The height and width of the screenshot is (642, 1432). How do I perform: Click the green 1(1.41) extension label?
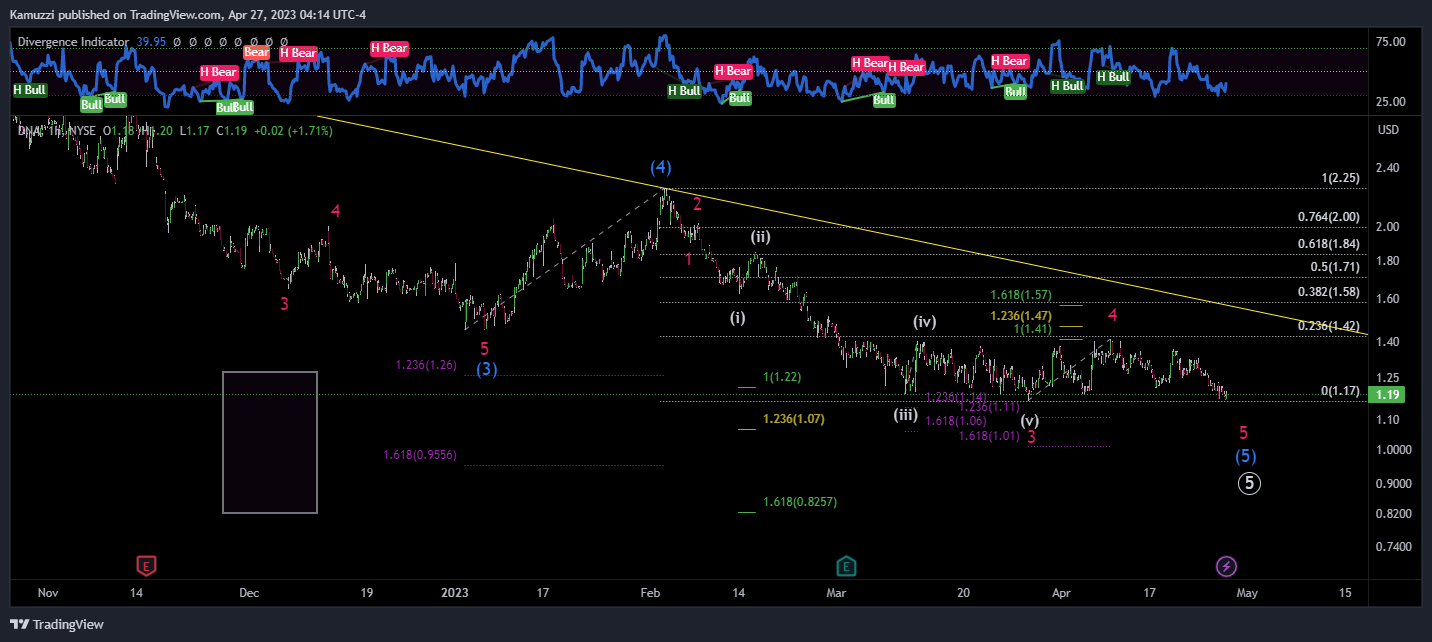click(x=1033, y=328)
